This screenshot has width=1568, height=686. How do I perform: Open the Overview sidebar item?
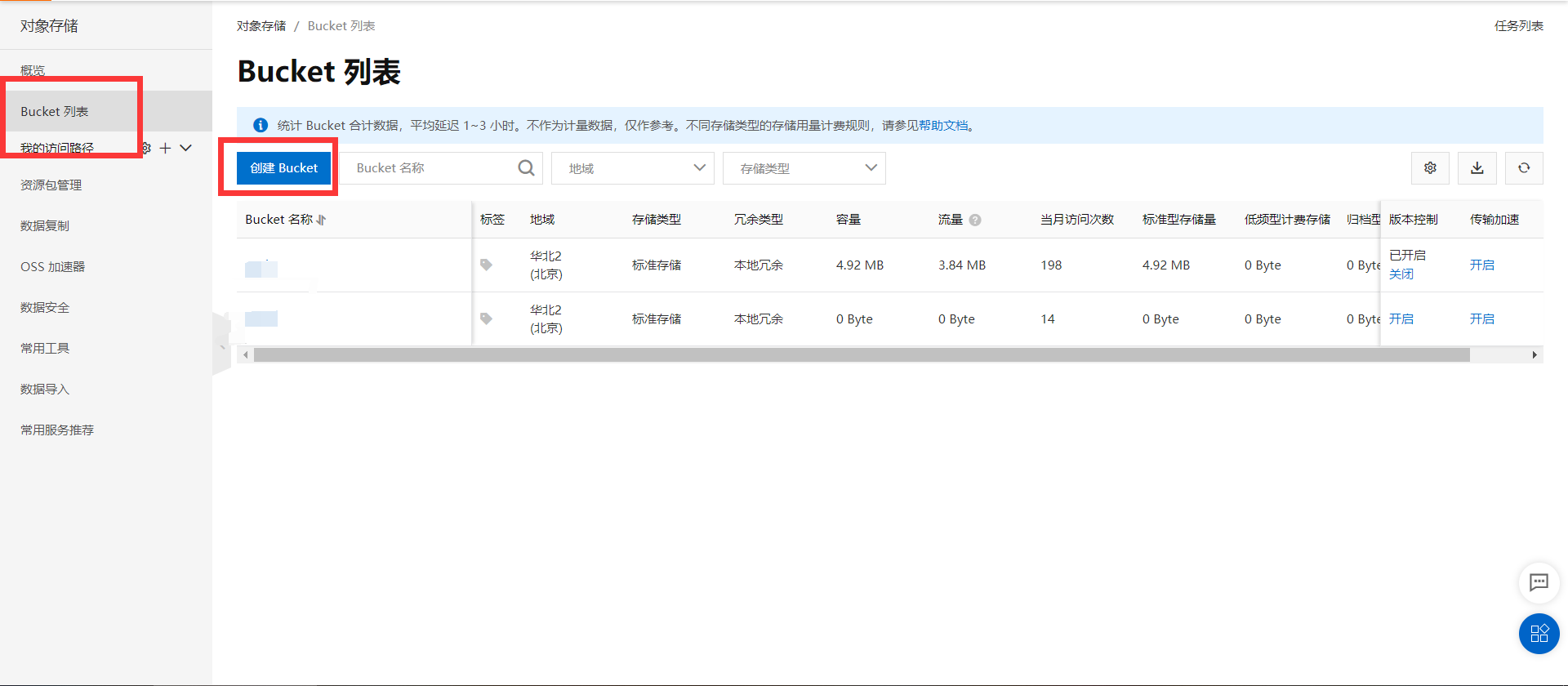[33, 71]
